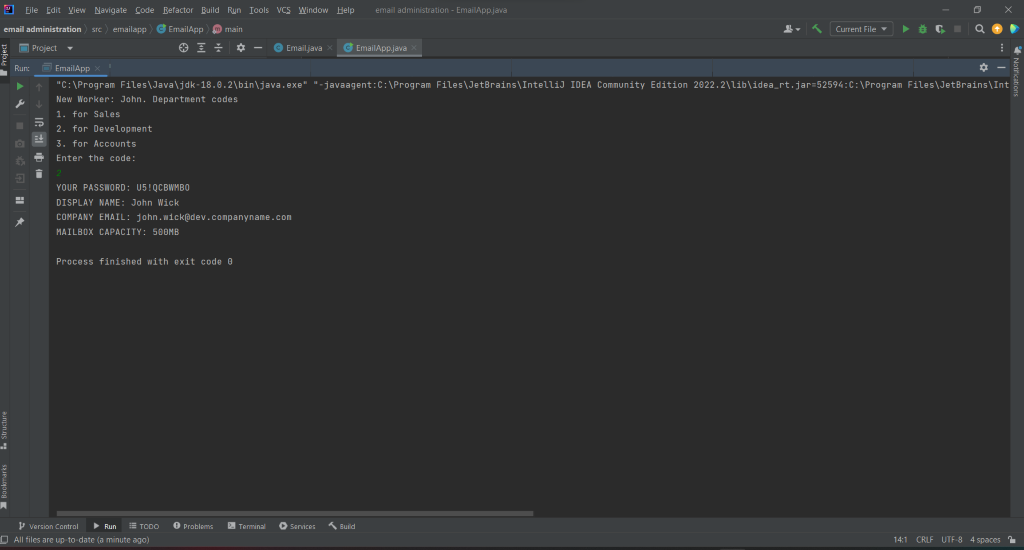The height and width of the screenshot is (550, 1024).
Task: Click the green hammer Build Project icon
Action: tap(816, 29)
